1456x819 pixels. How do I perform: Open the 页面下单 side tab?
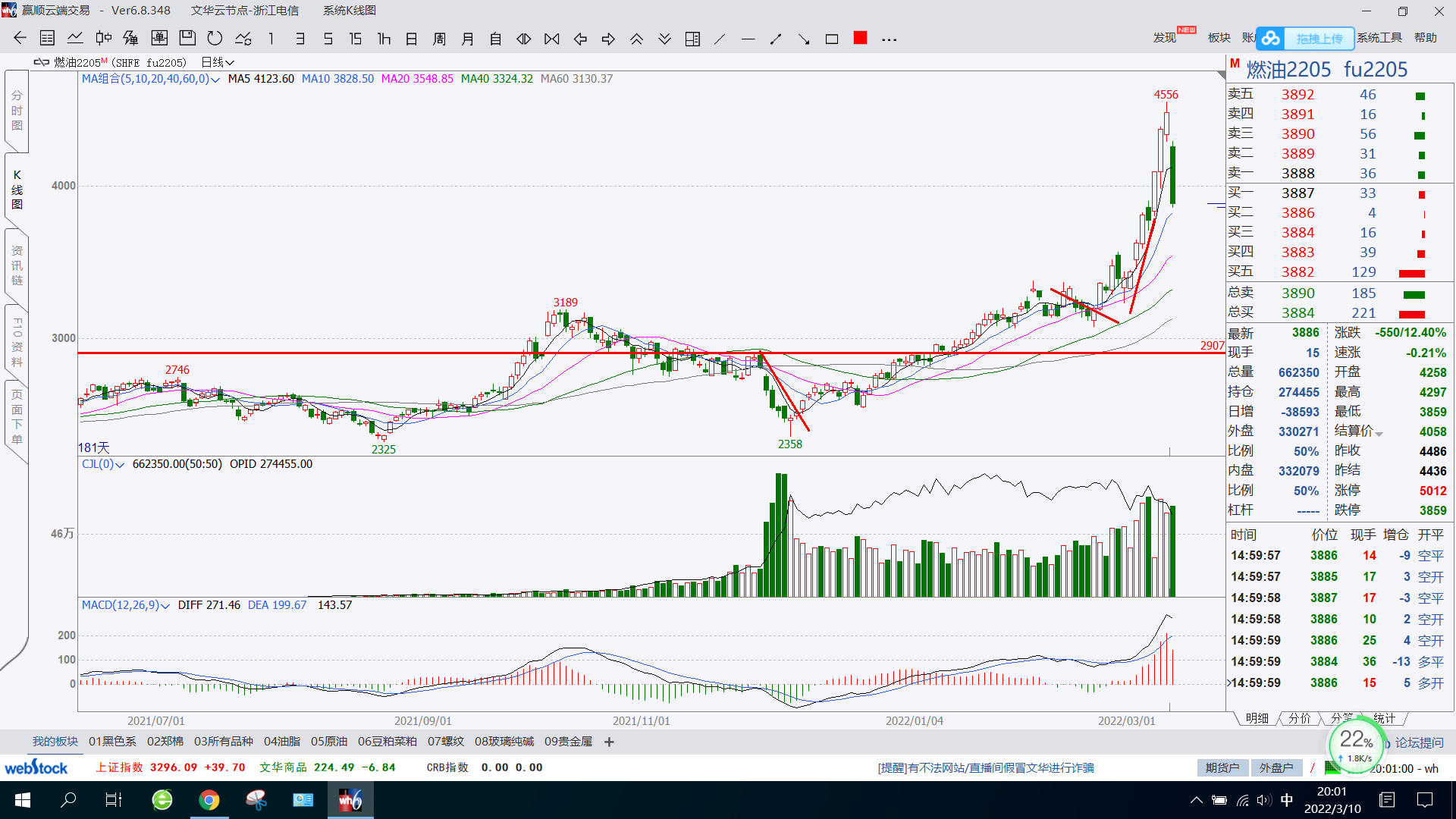coord(17,417)
